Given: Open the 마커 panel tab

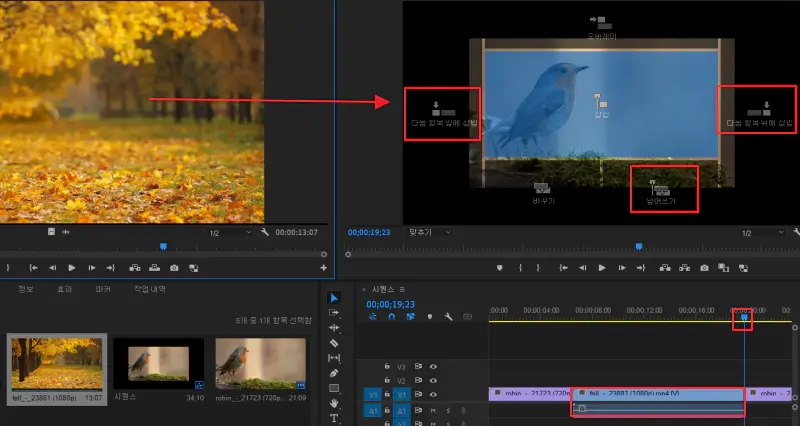Looking at the screenshot, I should point(102,288).
